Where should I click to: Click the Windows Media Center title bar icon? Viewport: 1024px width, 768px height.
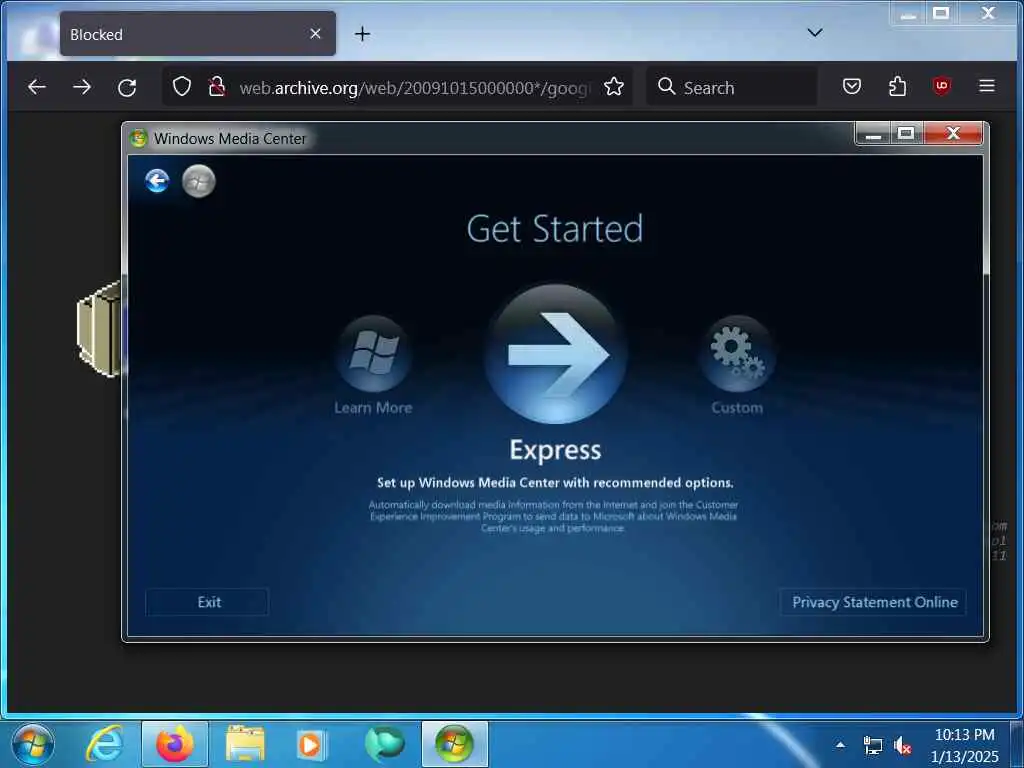[x=138, y=138]
